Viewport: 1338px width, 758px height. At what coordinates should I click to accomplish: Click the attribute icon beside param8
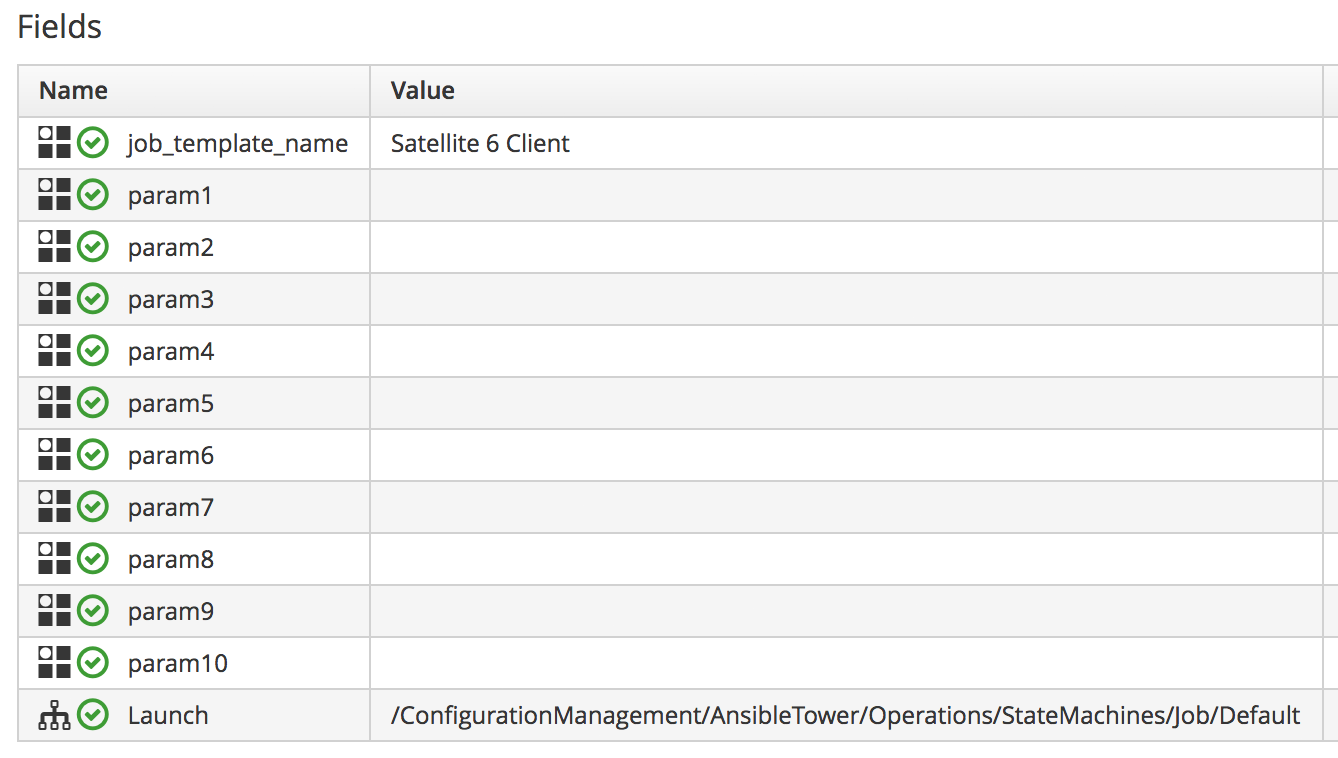coord(54,559)
